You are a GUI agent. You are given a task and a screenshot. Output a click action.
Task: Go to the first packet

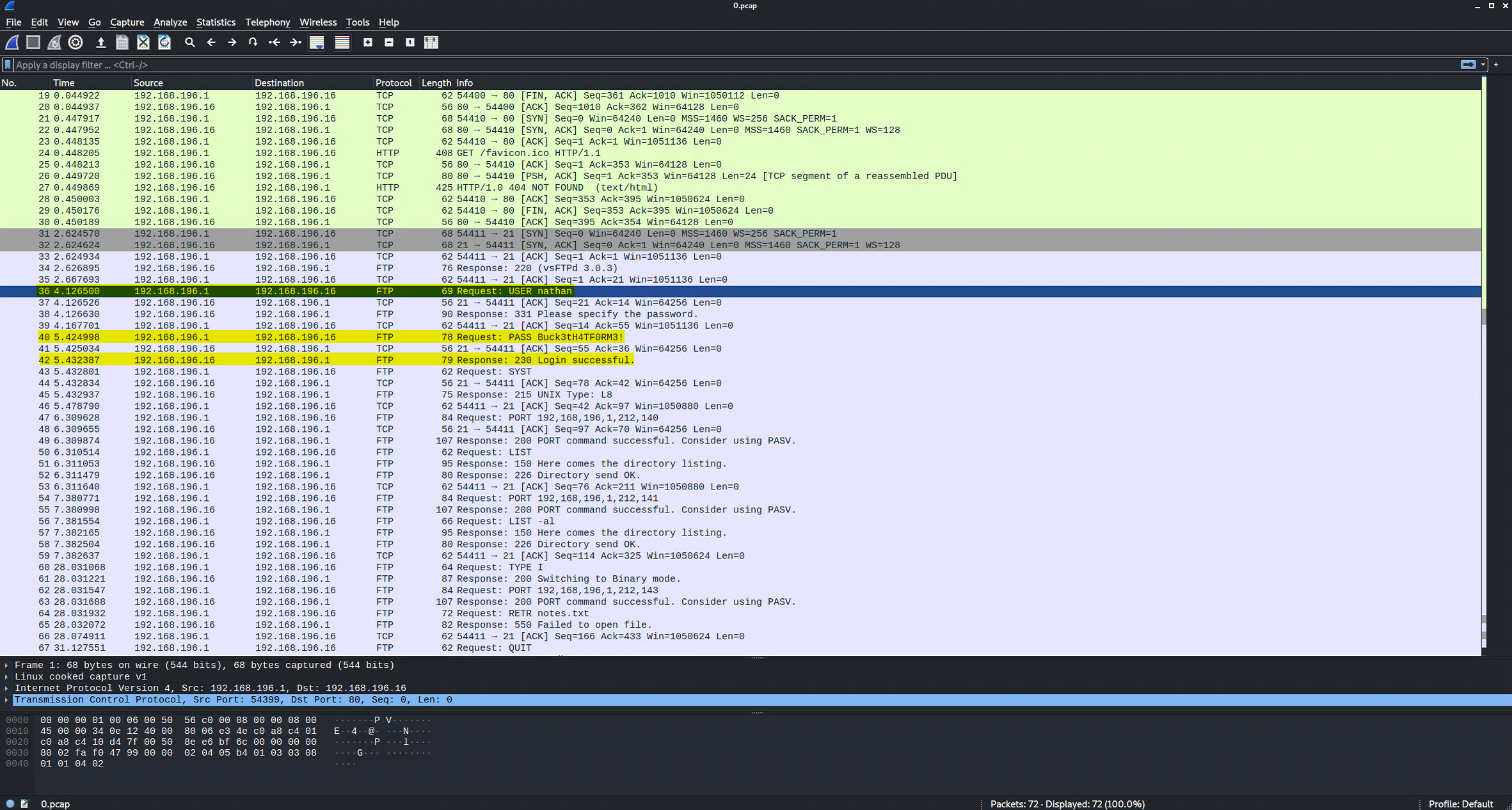point(275,42)
